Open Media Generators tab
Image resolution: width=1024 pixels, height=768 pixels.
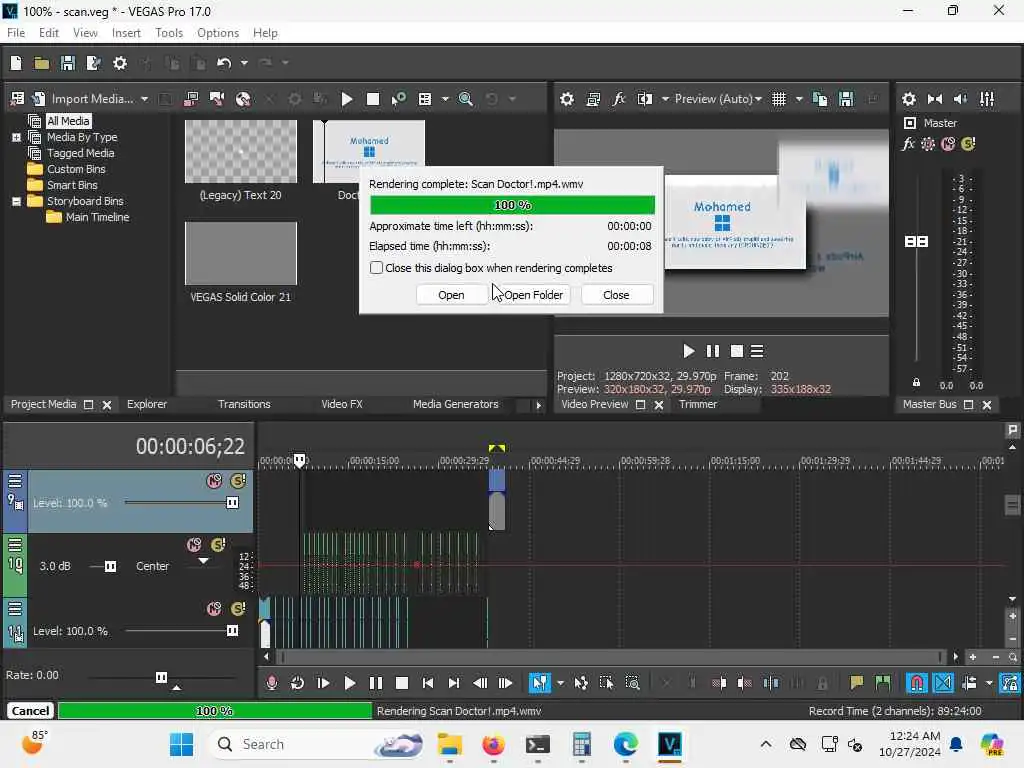(455, 404)
